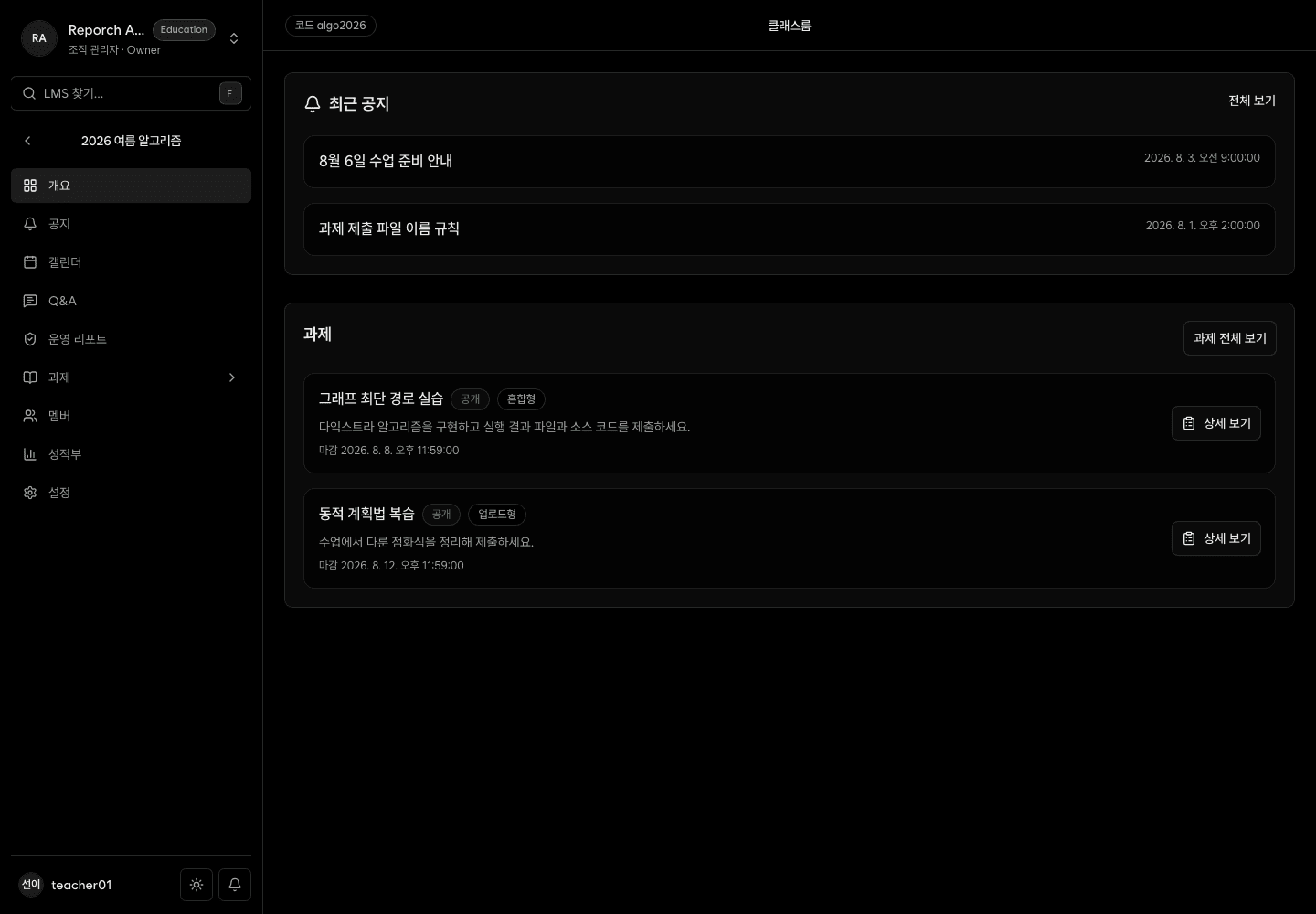
Task: Click the Q&A message icon
Action: 30,301
